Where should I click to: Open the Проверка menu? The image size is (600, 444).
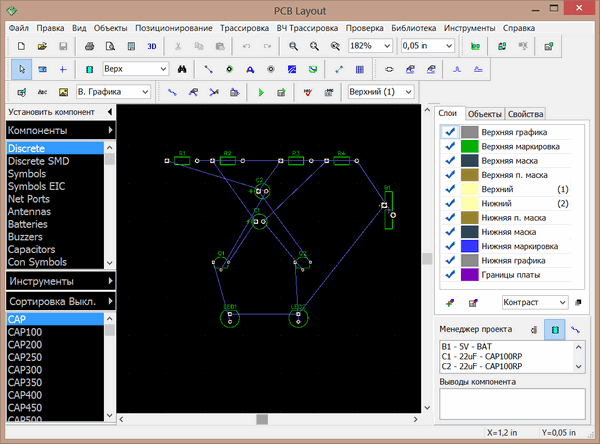pos(364,28)
